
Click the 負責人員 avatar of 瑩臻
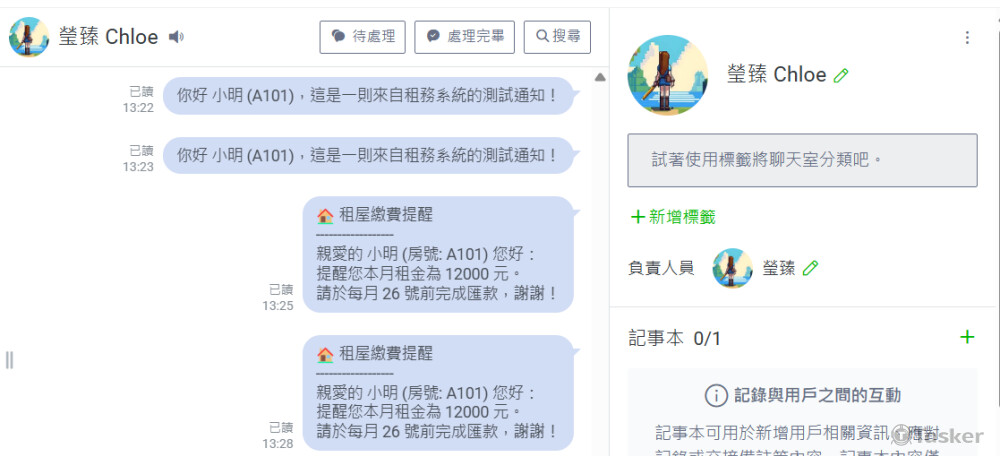coord(733,268)
